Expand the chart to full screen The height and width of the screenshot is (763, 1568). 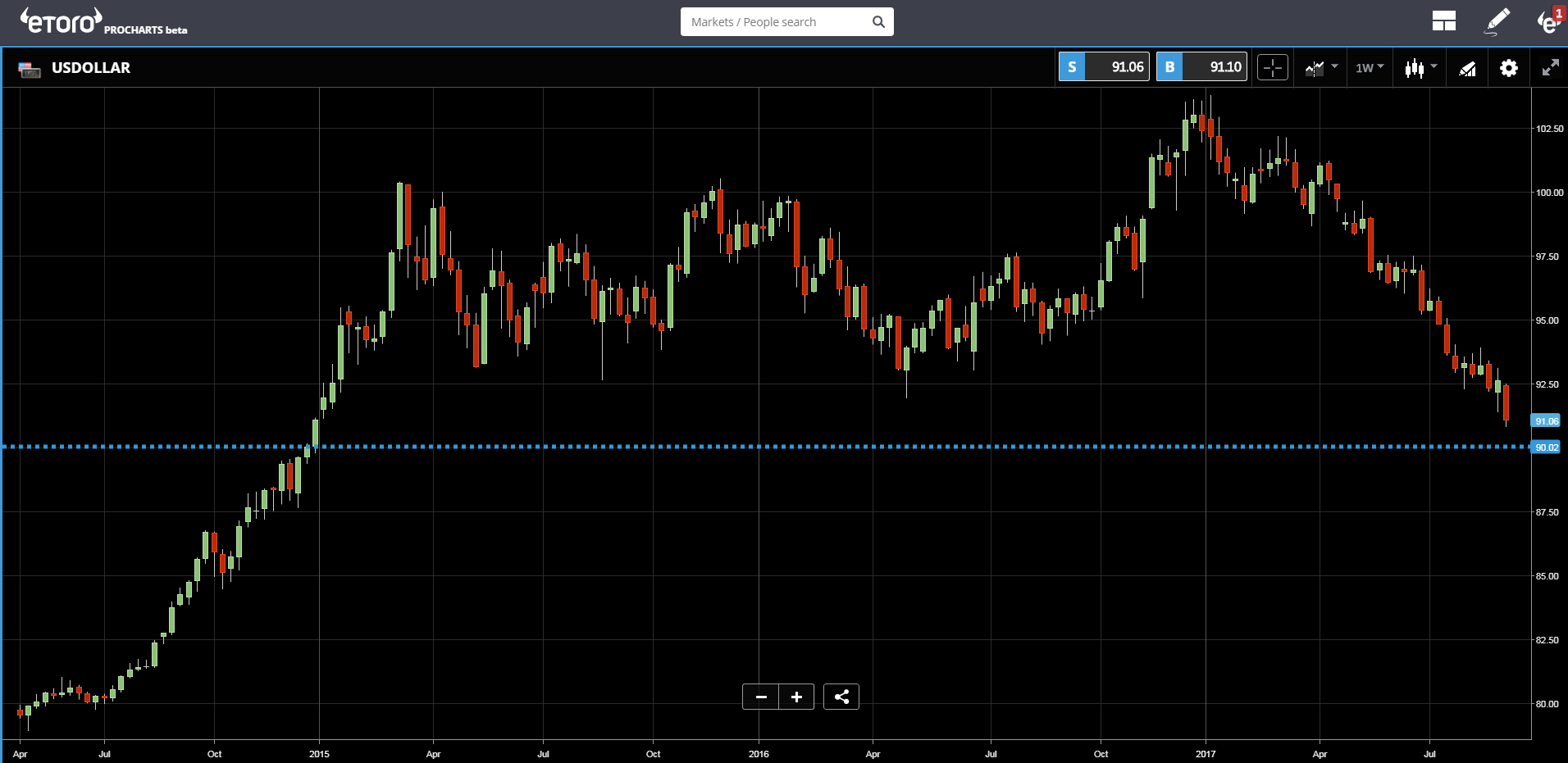[x=1550, y=68]
